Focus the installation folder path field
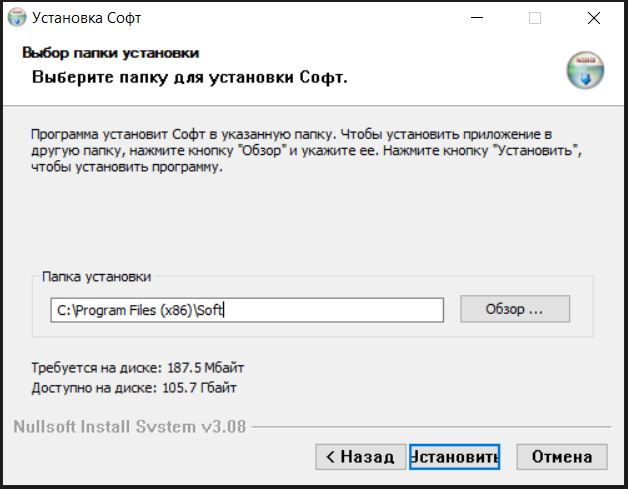The width and height of the screenshot is (628, 489). tap(247, 310)
